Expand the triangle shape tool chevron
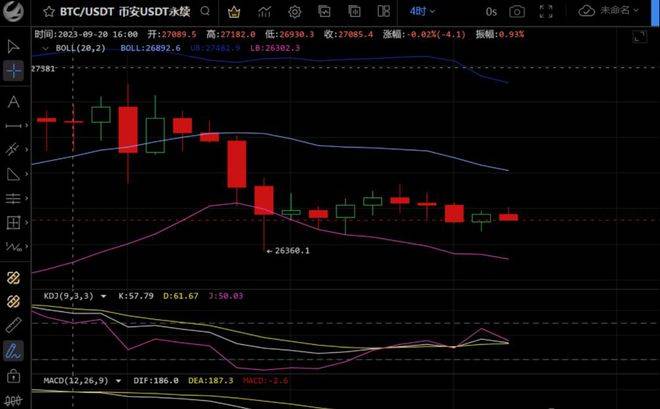The height and width of the screenshot is (409, 660). click(27, 174)
